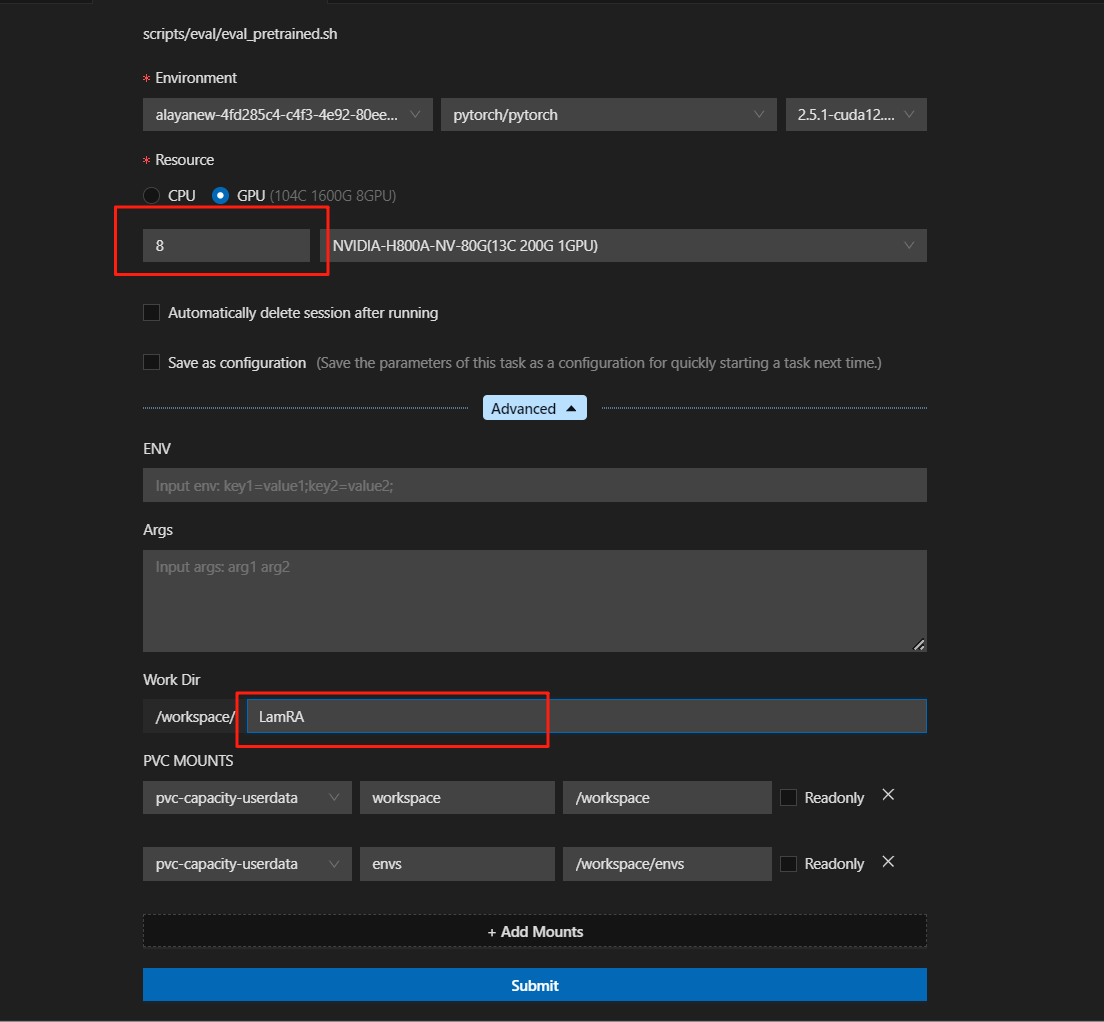This screenshot has width=1104, height=1022.
Task: Remove the /workspace mount row
Action: click(x=887, y=796)
